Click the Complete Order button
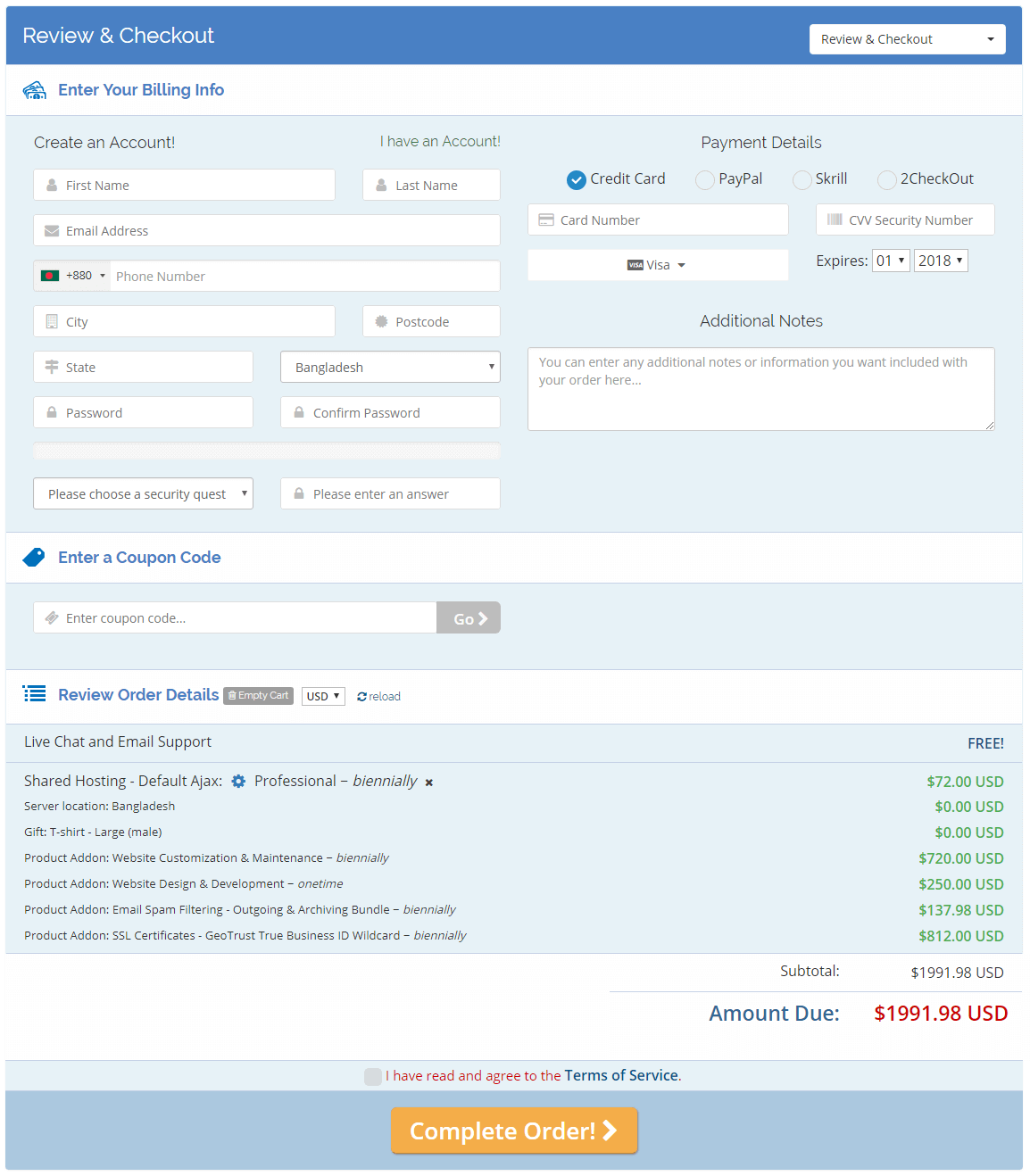1030x1176 pixels. point(514,1130)
